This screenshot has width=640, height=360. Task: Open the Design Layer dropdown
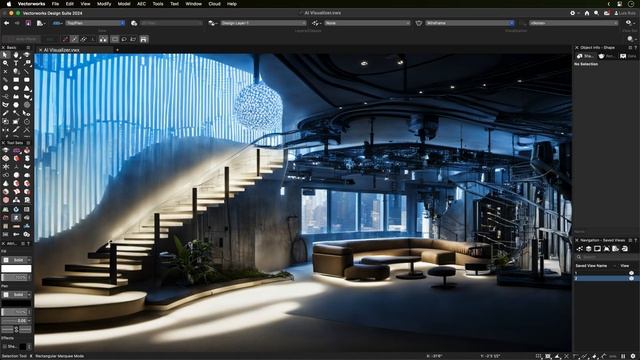tap(263, 23)
